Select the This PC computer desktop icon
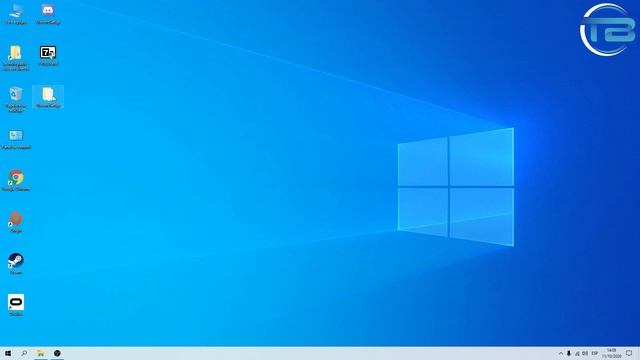The image size is (640, 360). (16, 13)
